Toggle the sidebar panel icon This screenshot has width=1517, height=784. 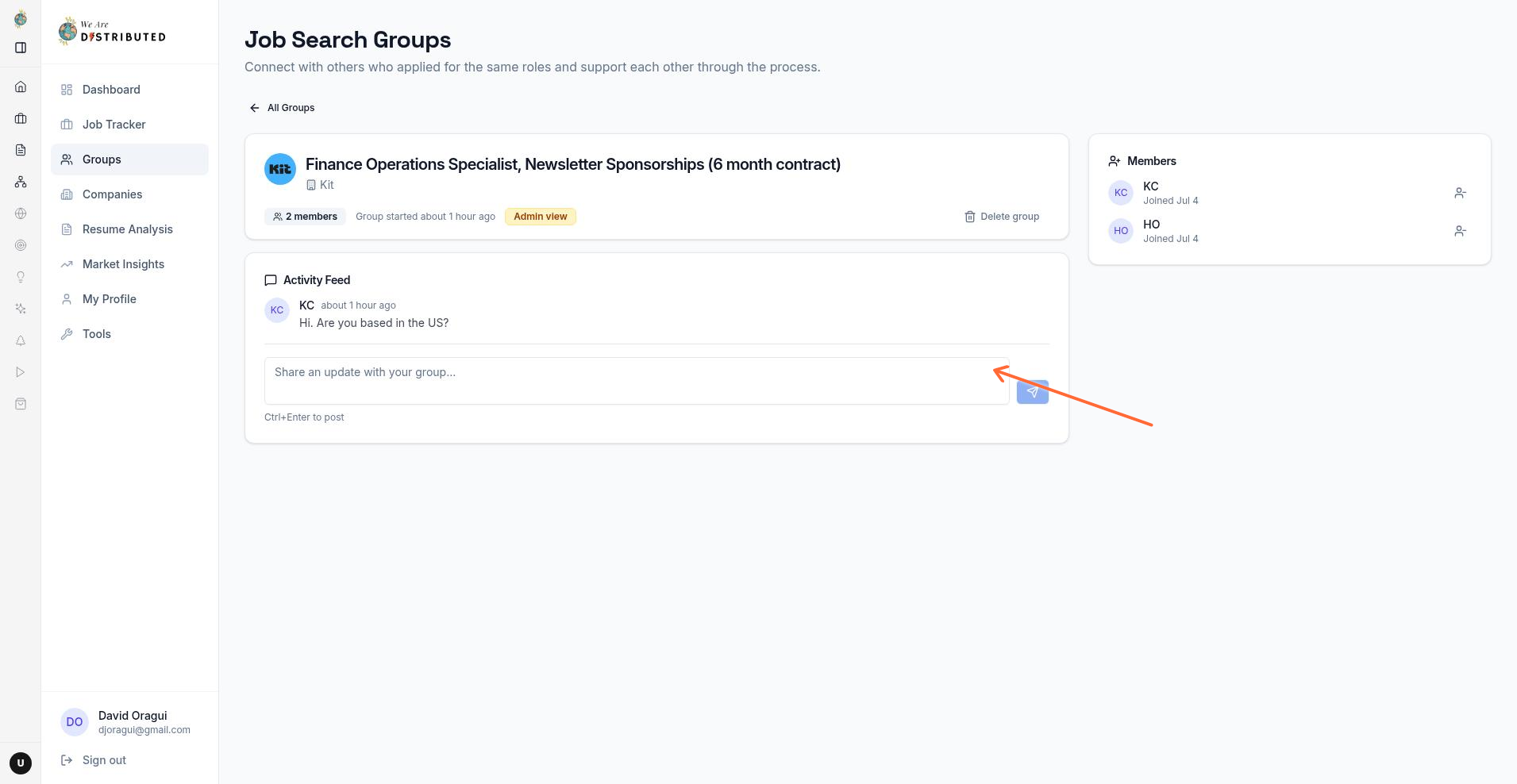pyautogui.click(x=21, y=48)
